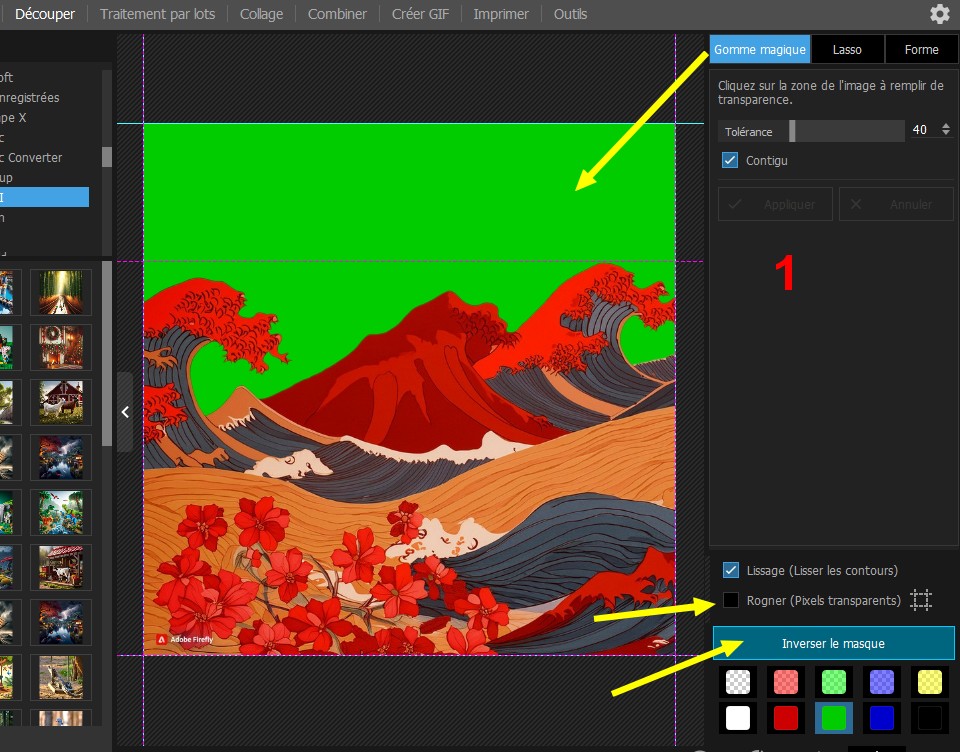Pick the solid green background swatch
The image size is (960, 752).
pyautogui.click(x=834, y=718)
